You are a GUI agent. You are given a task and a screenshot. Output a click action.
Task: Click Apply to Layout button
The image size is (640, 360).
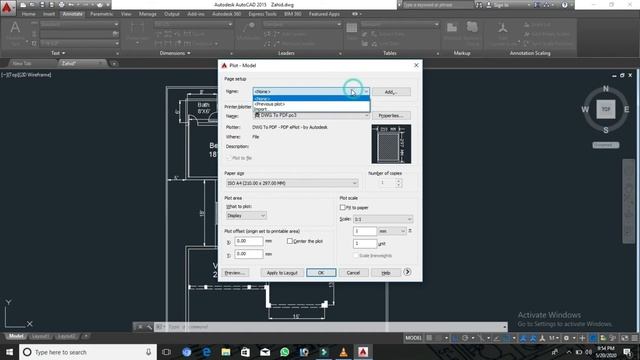[x=282, y=273]
